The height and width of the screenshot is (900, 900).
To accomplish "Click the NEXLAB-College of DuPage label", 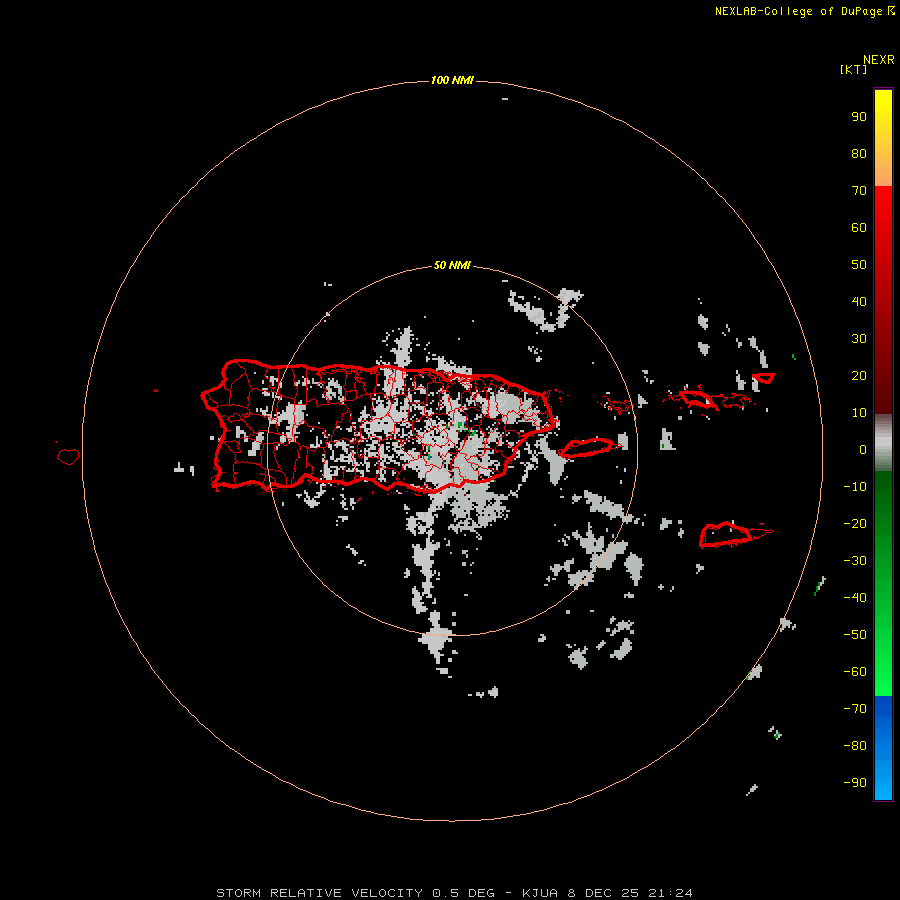I will click(798, 11).
